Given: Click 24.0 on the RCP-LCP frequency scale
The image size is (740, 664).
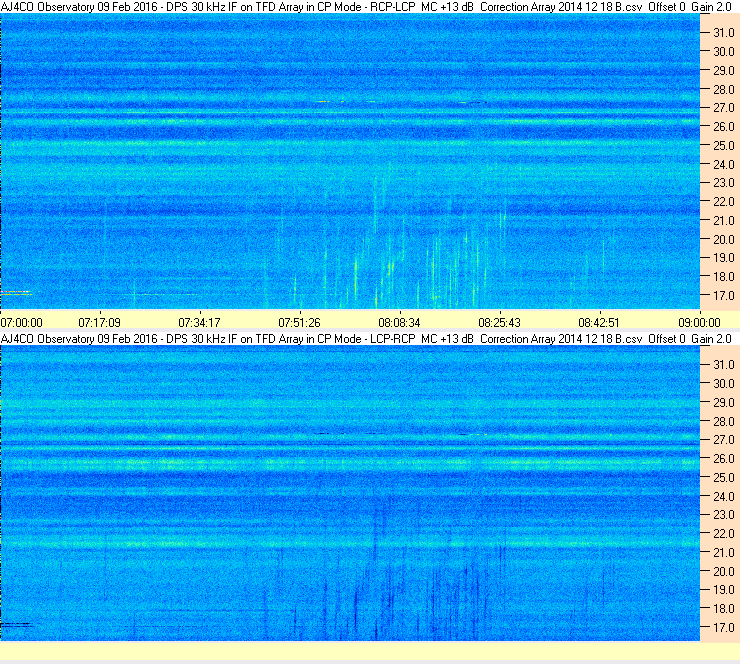Looking at the screenshot, I should [724, 164].
